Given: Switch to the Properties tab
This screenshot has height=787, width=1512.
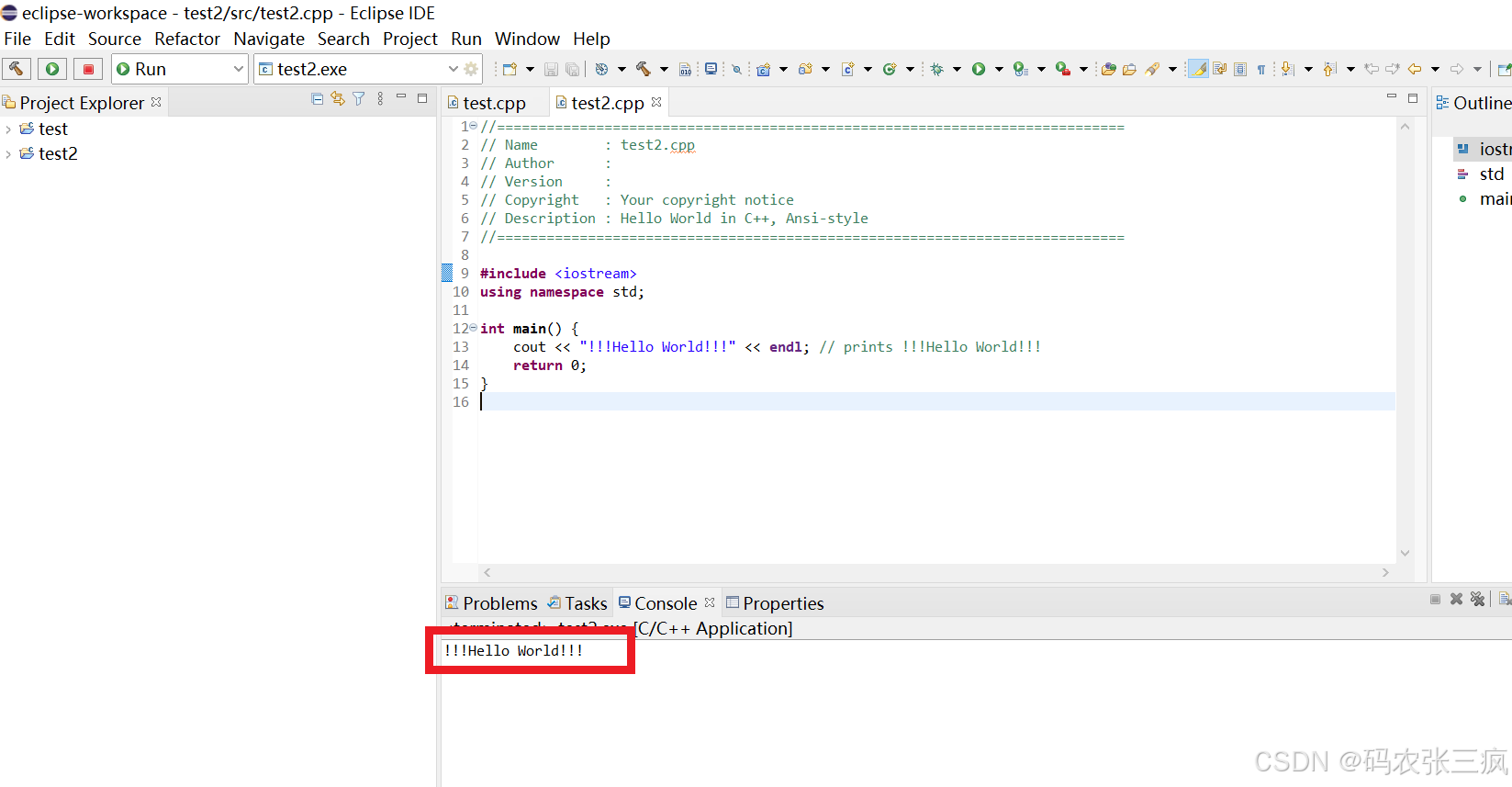Looking at the screenshot, I should [775, 603].
